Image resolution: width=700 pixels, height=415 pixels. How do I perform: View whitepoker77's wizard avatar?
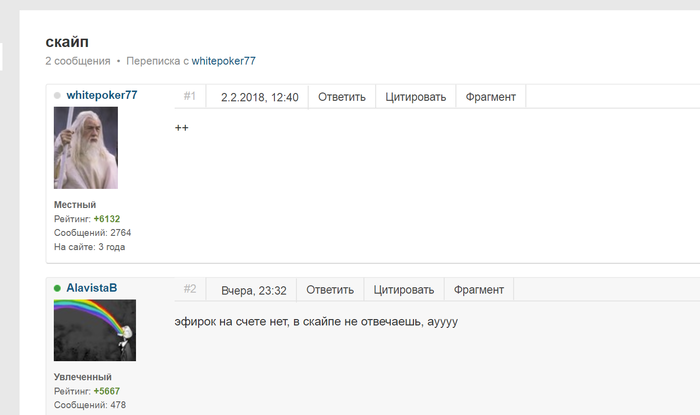click(86, 148)
